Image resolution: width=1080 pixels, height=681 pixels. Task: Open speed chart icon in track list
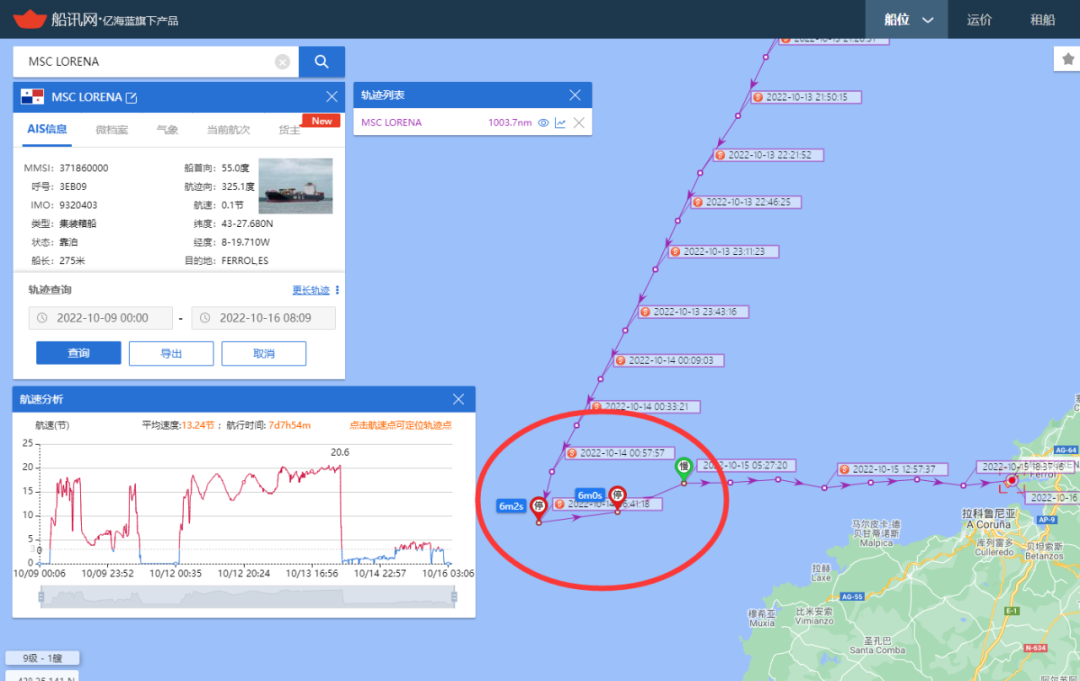(560, 123)
